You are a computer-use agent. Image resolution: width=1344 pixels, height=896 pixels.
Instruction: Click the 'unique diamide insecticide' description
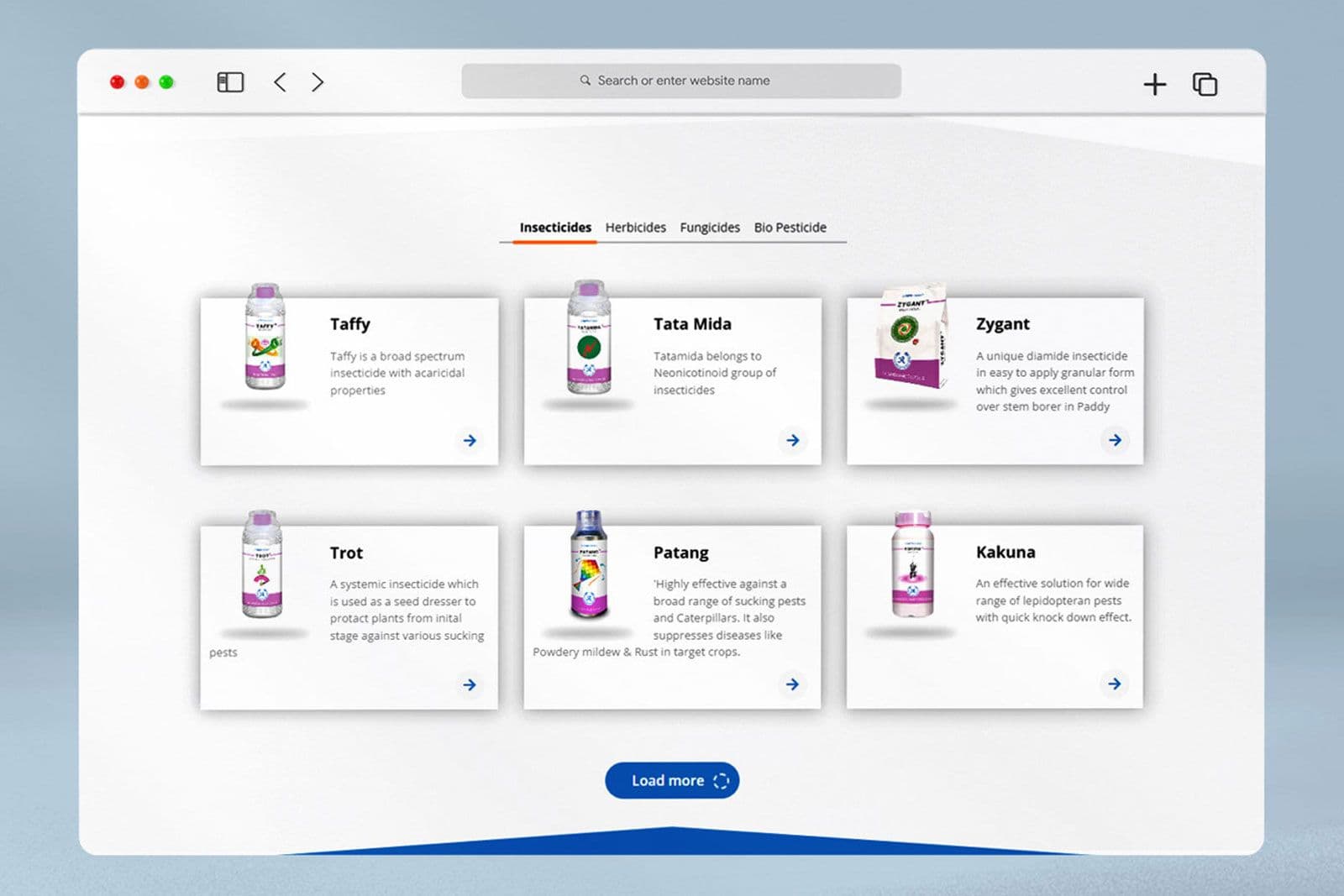click(x=1057, y=356)
